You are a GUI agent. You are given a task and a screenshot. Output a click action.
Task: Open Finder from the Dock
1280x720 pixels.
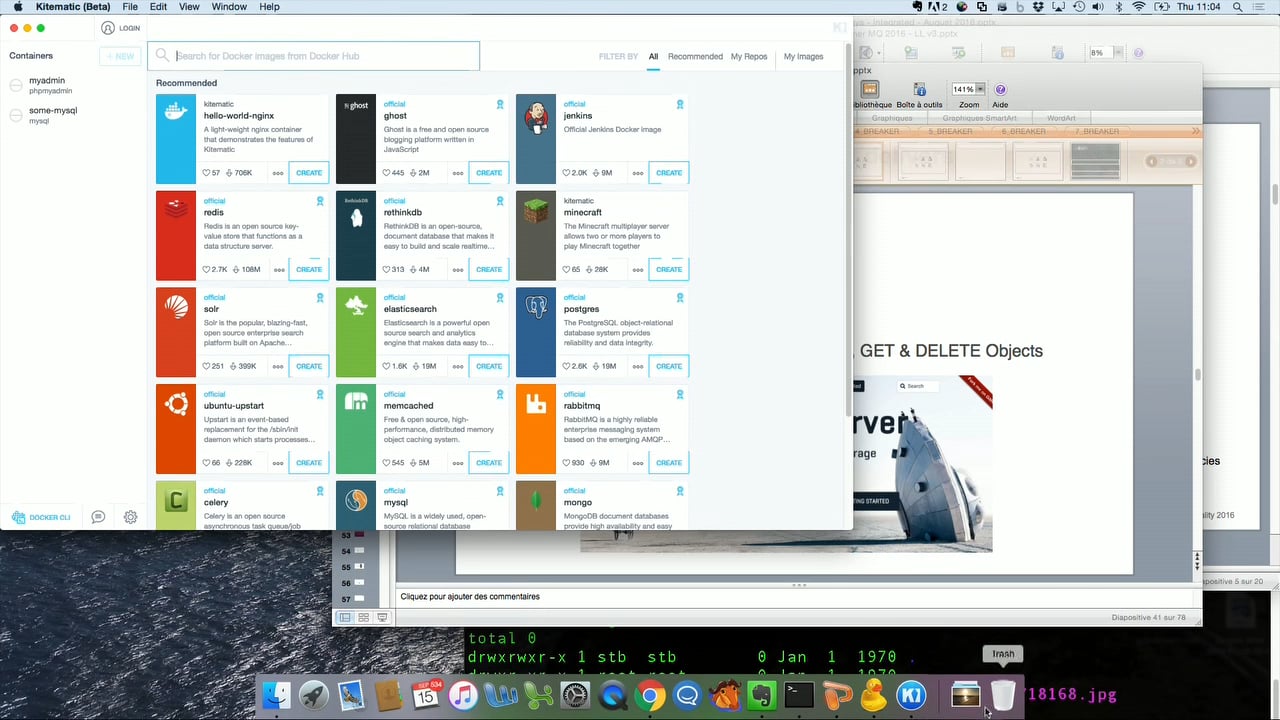276,696
